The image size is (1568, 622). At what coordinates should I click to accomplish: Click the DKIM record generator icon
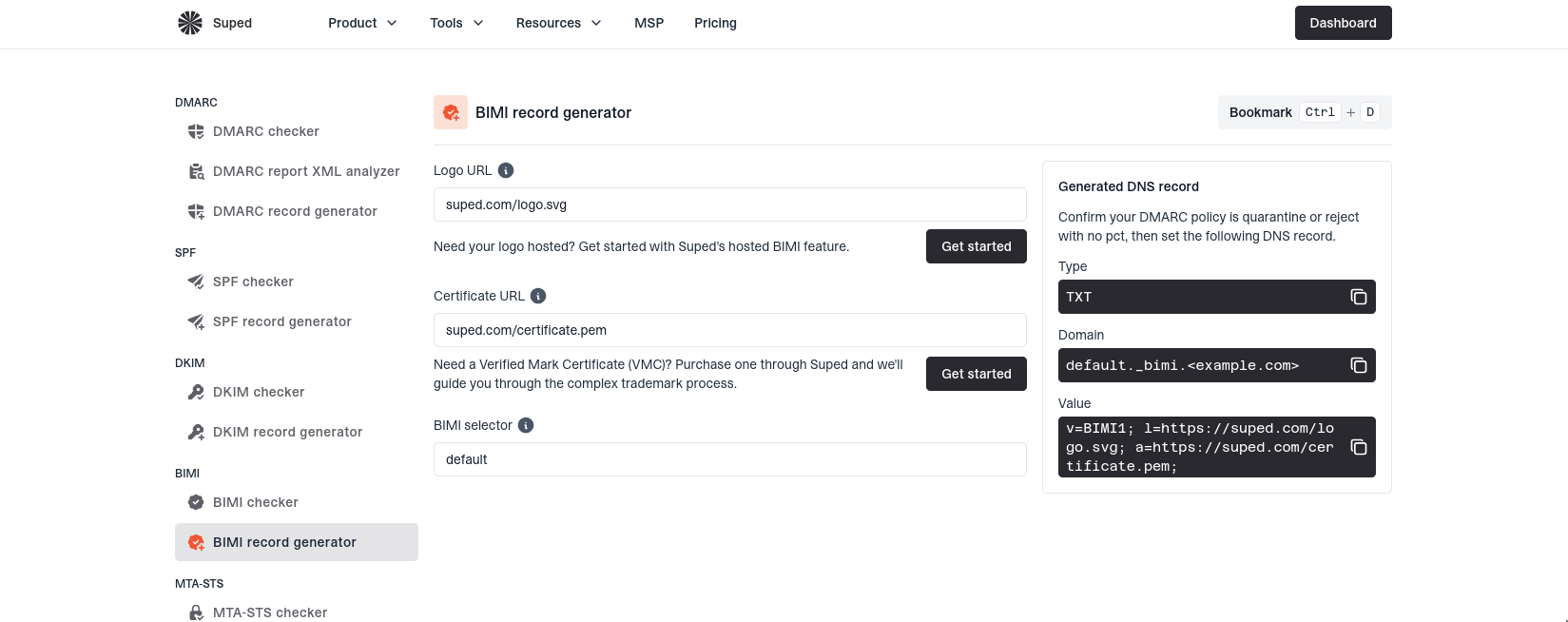tap(196, 432)
